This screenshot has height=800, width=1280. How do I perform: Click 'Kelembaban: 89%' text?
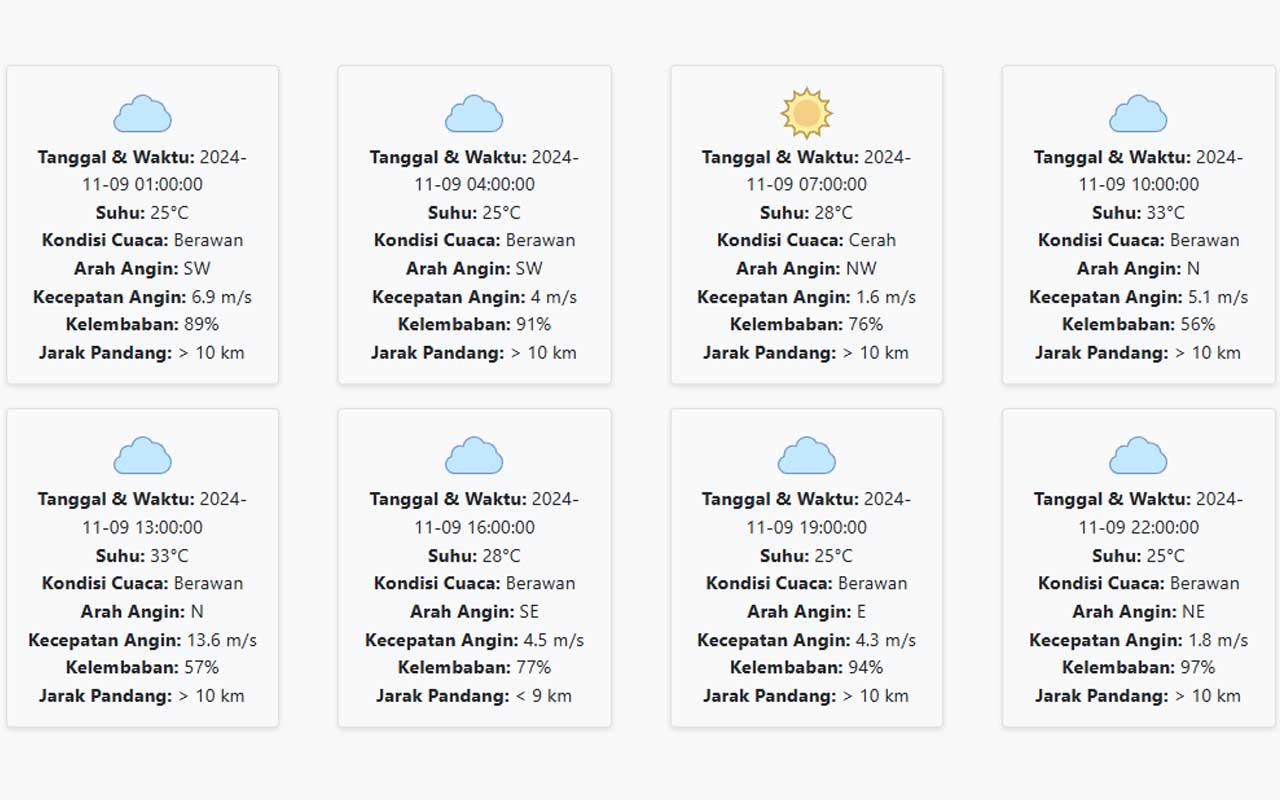tap(142, 324)
